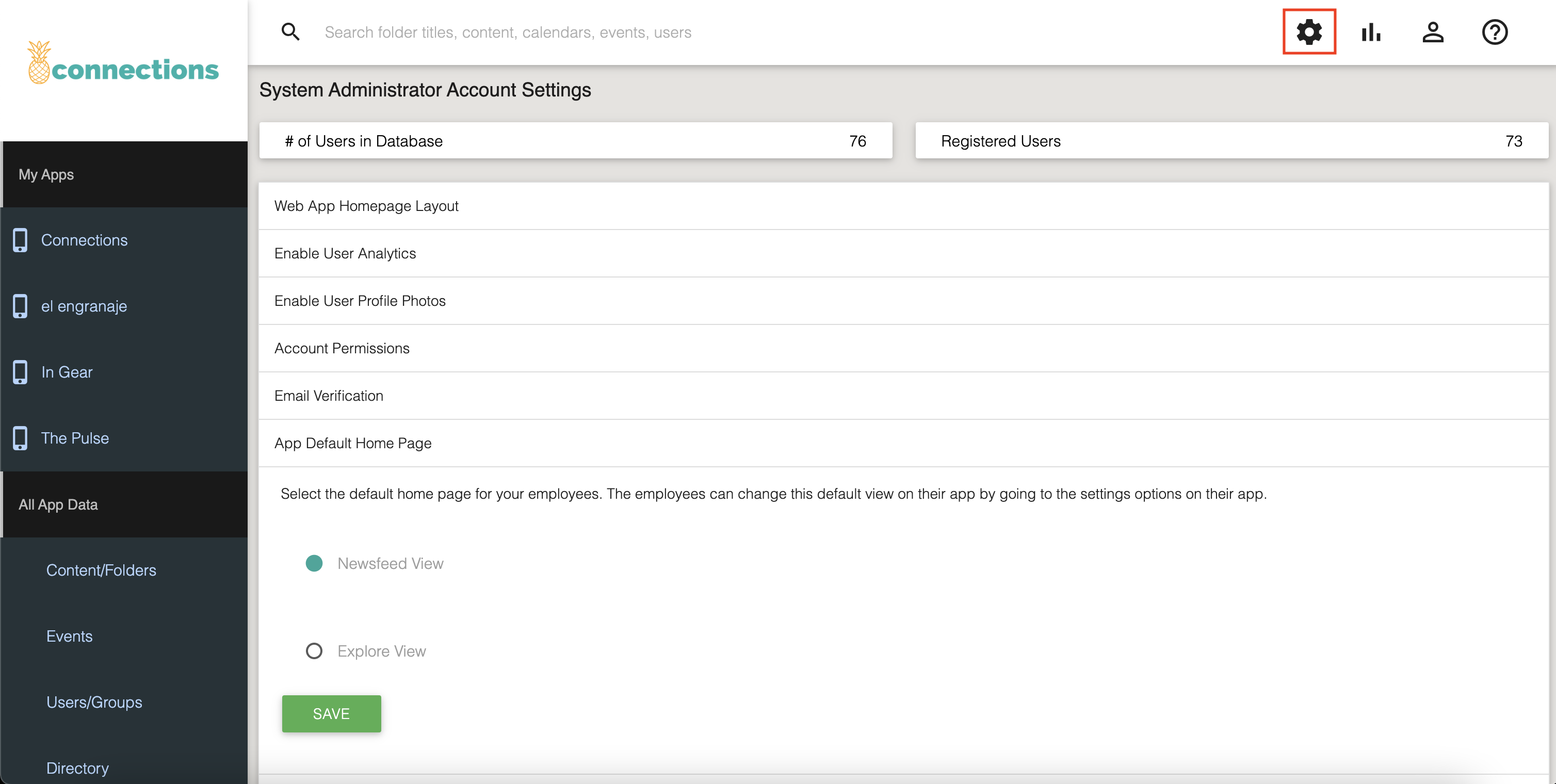Click the Registered Users count card
This screenshot has width=1556, height=784.
(1232, 141)
